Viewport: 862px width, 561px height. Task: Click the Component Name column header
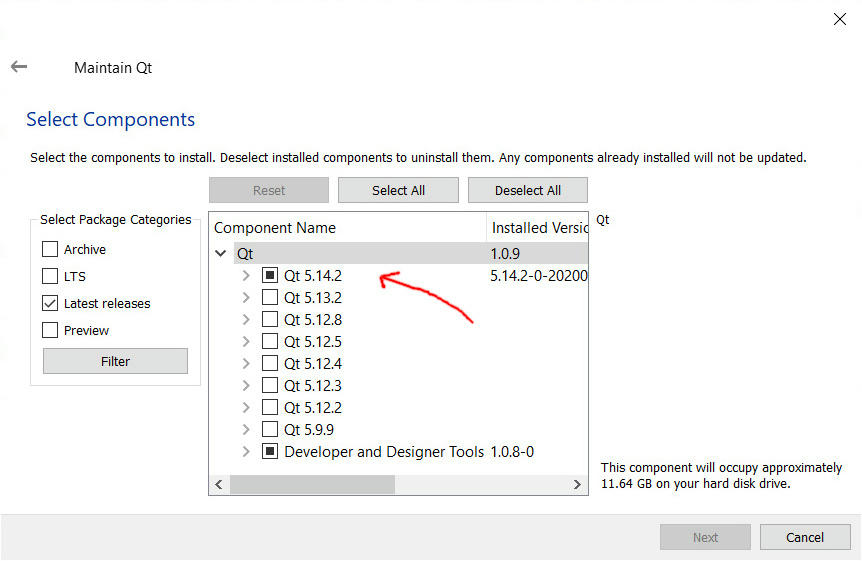pyautogui.click(x=348, y=228)
